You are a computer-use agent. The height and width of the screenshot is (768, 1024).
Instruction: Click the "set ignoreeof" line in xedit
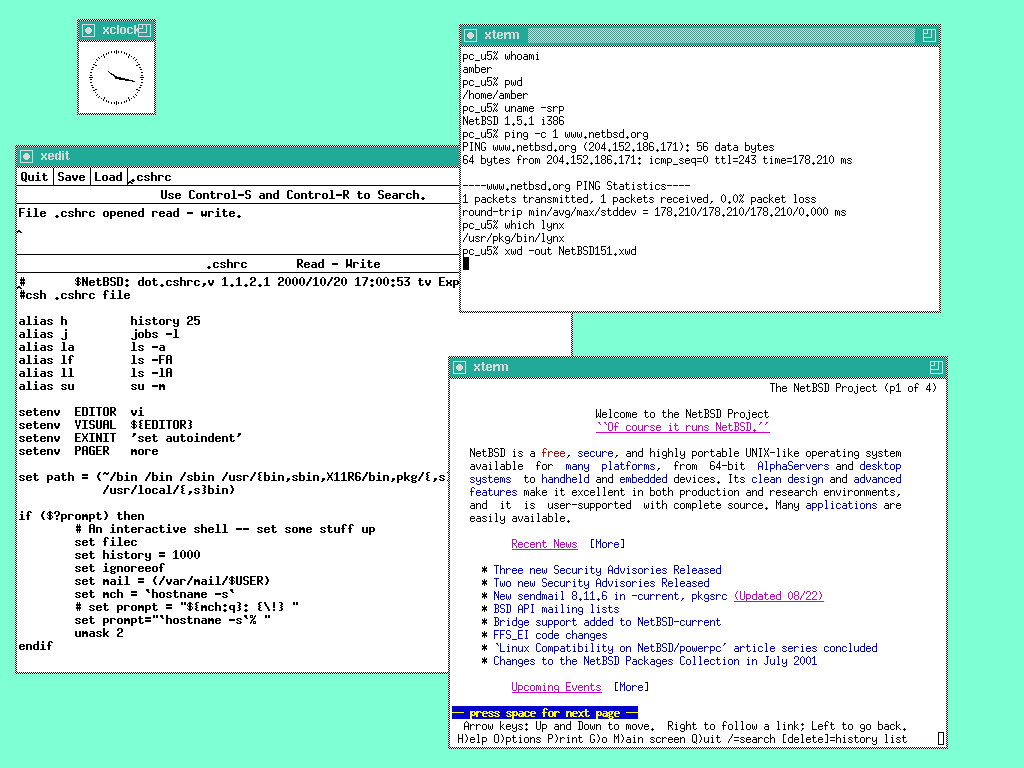pyautogui.click(x=120, y=568)
